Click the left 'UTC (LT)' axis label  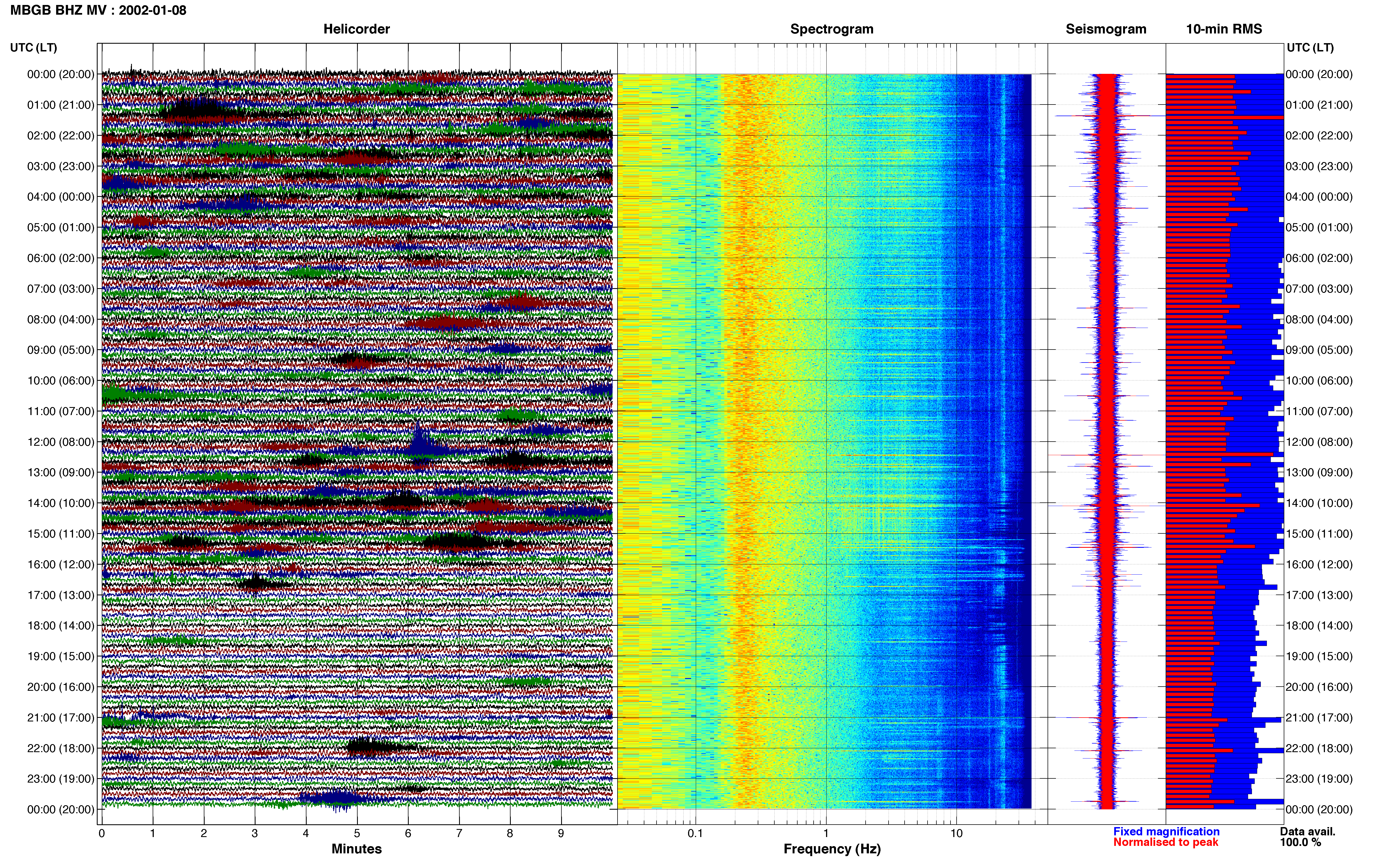coord(34,47)
